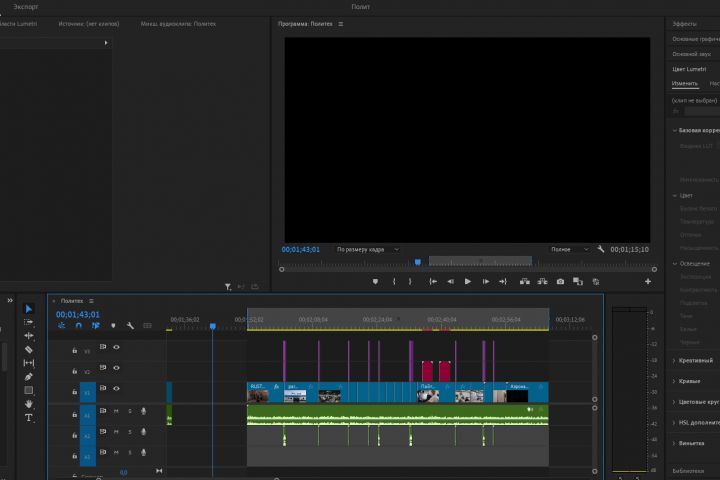
Task: Open the 'Полное' playback resolution dropdown
Action: [569, 249]
